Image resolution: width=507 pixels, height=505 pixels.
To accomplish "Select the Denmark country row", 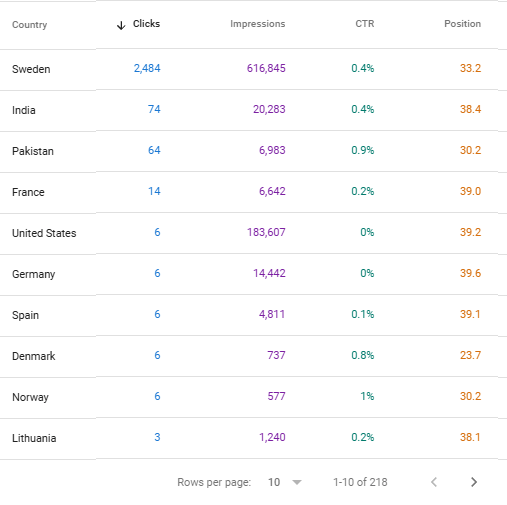I will [x=253, y=356].
